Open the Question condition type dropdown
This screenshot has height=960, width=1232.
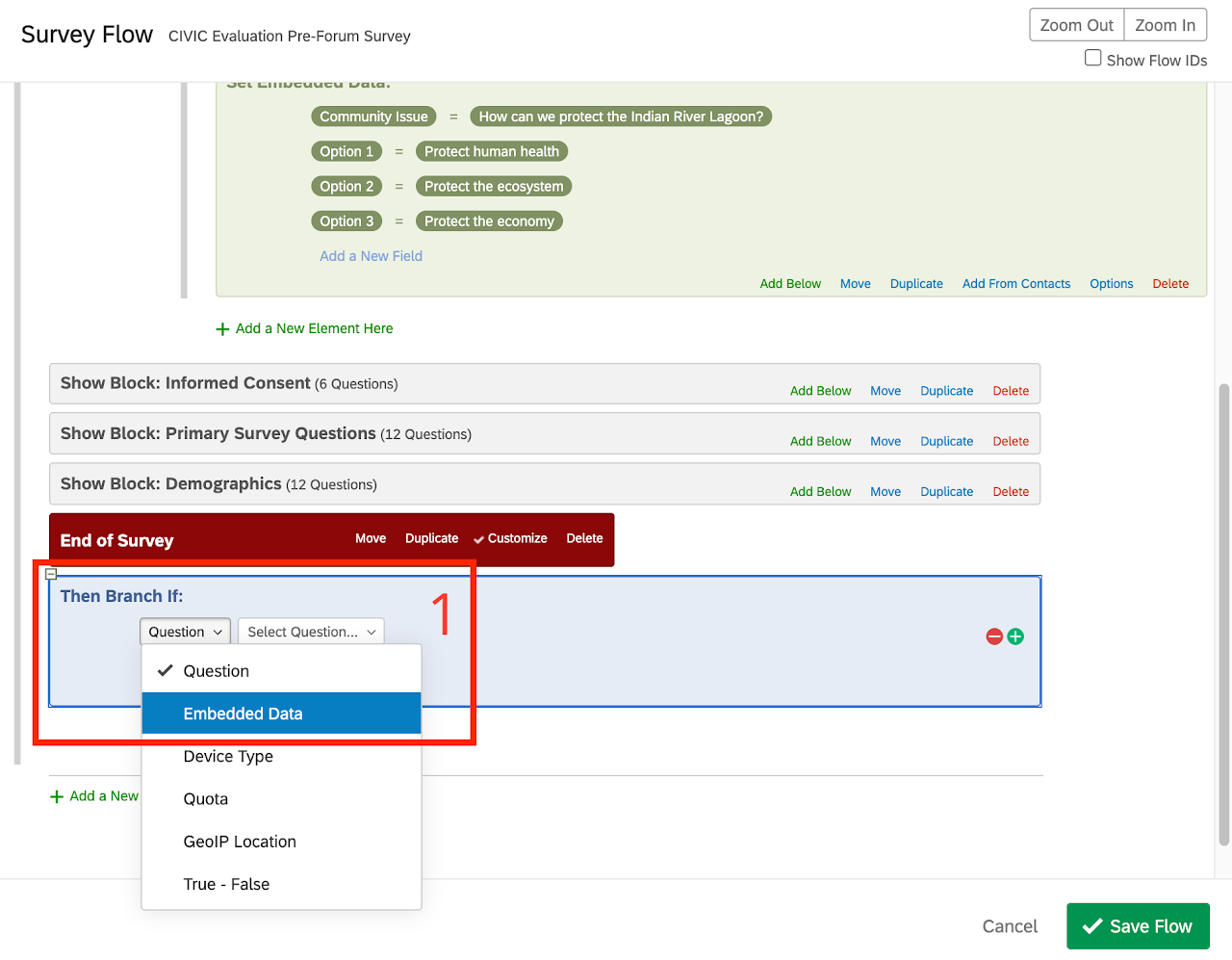[x=185, y=632]
